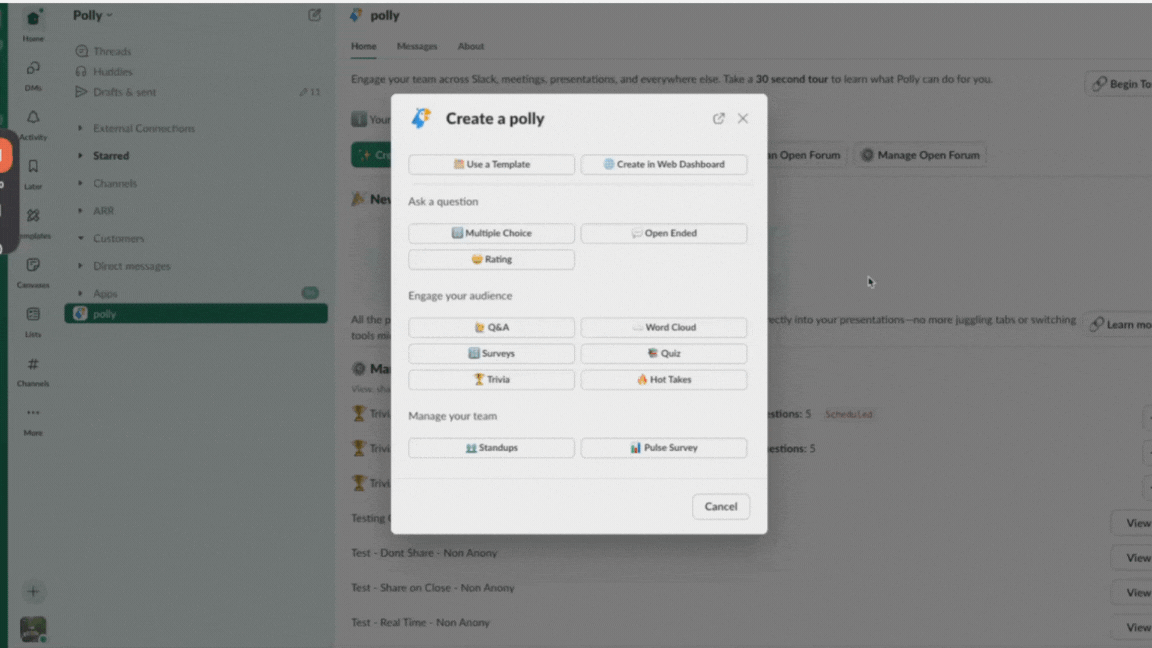Screen dimensions: 1152x648
Task: Open the user profile avatar
Action: 33,629
